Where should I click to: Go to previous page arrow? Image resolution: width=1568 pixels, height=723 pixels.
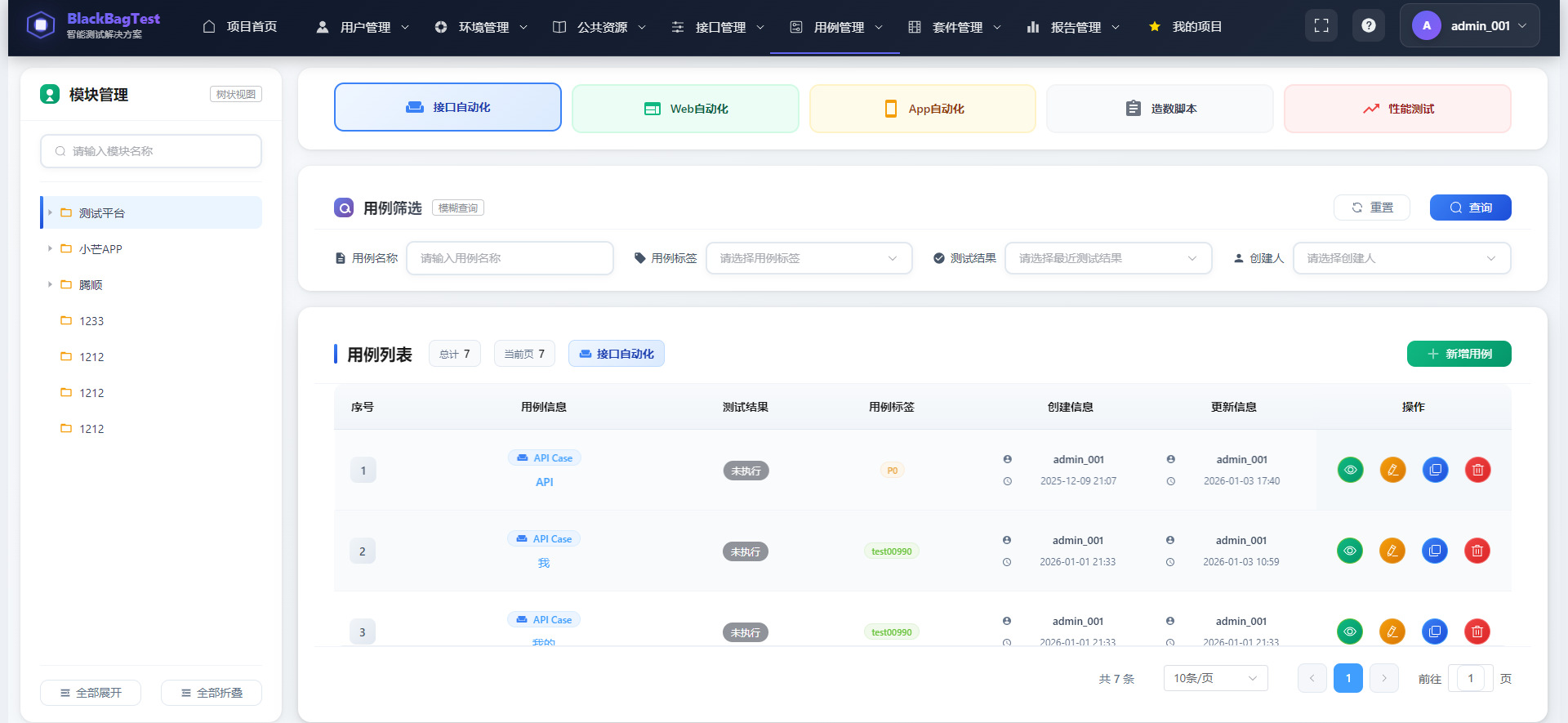click(x=1312, y=678)
